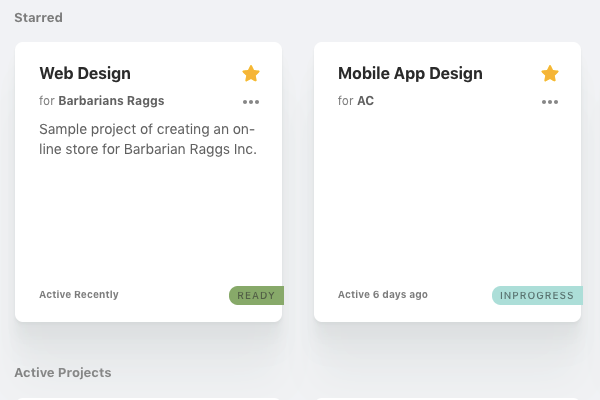
Task: Click the Active 6 days ago label
Action: click(383, 294)
